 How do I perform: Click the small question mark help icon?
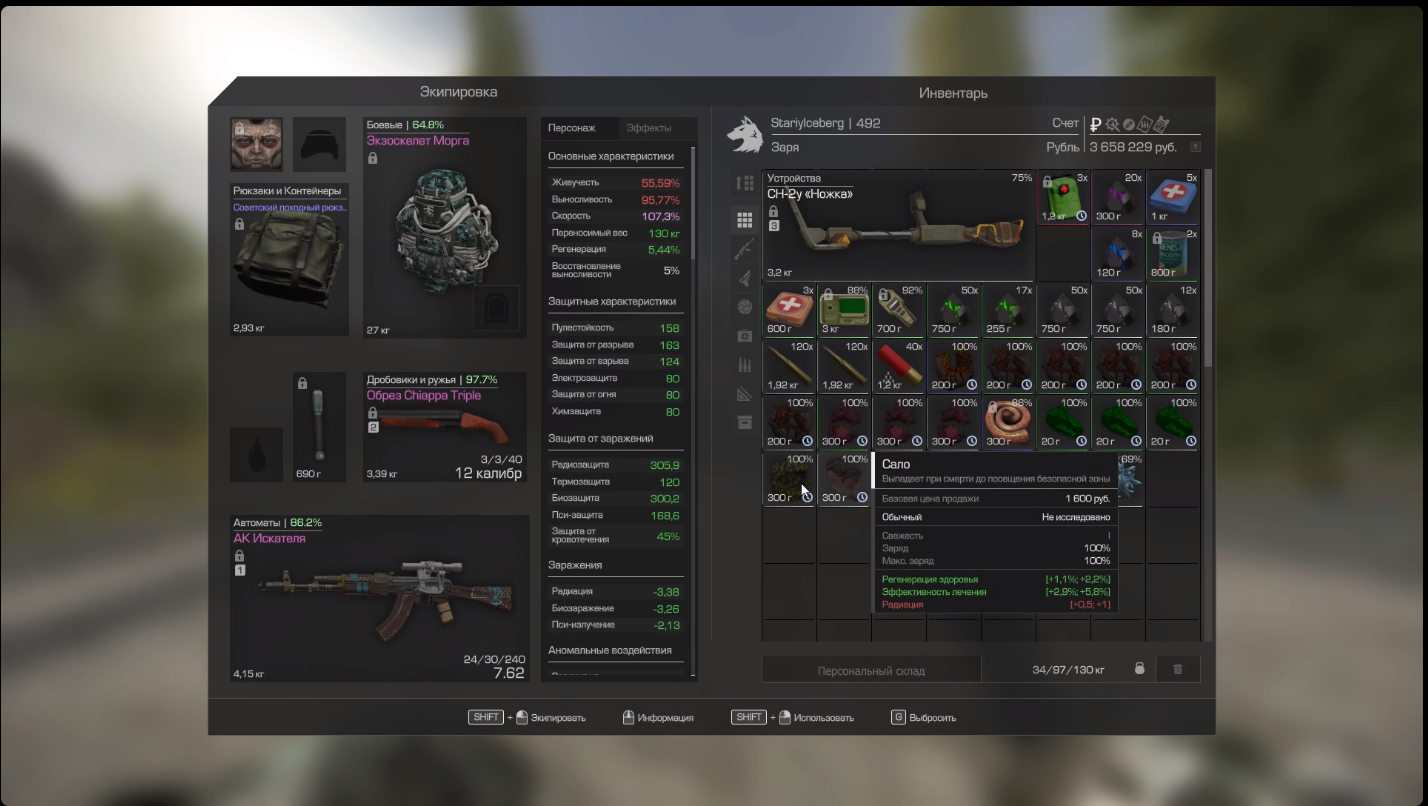pyautogui.click(x=1195, y=147)
